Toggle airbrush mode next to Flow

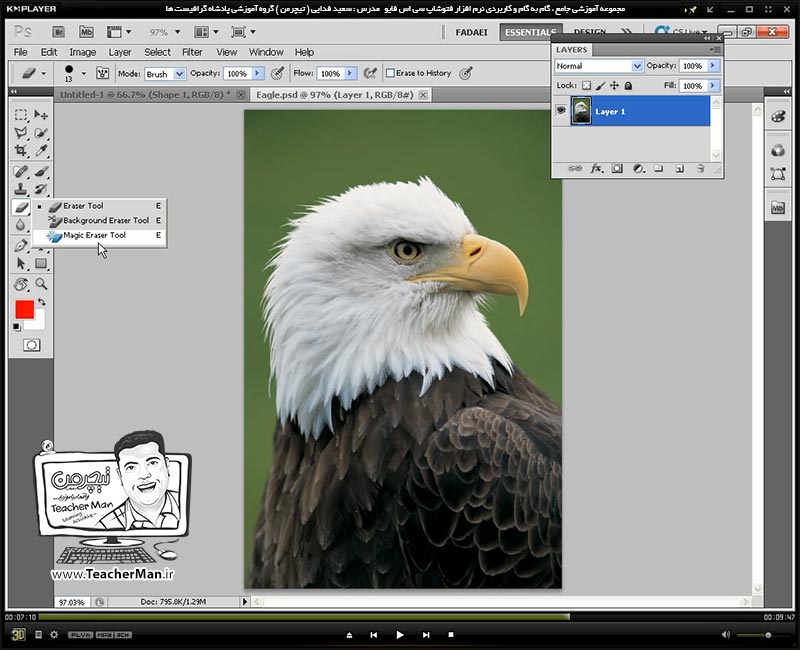coord(370,73)
